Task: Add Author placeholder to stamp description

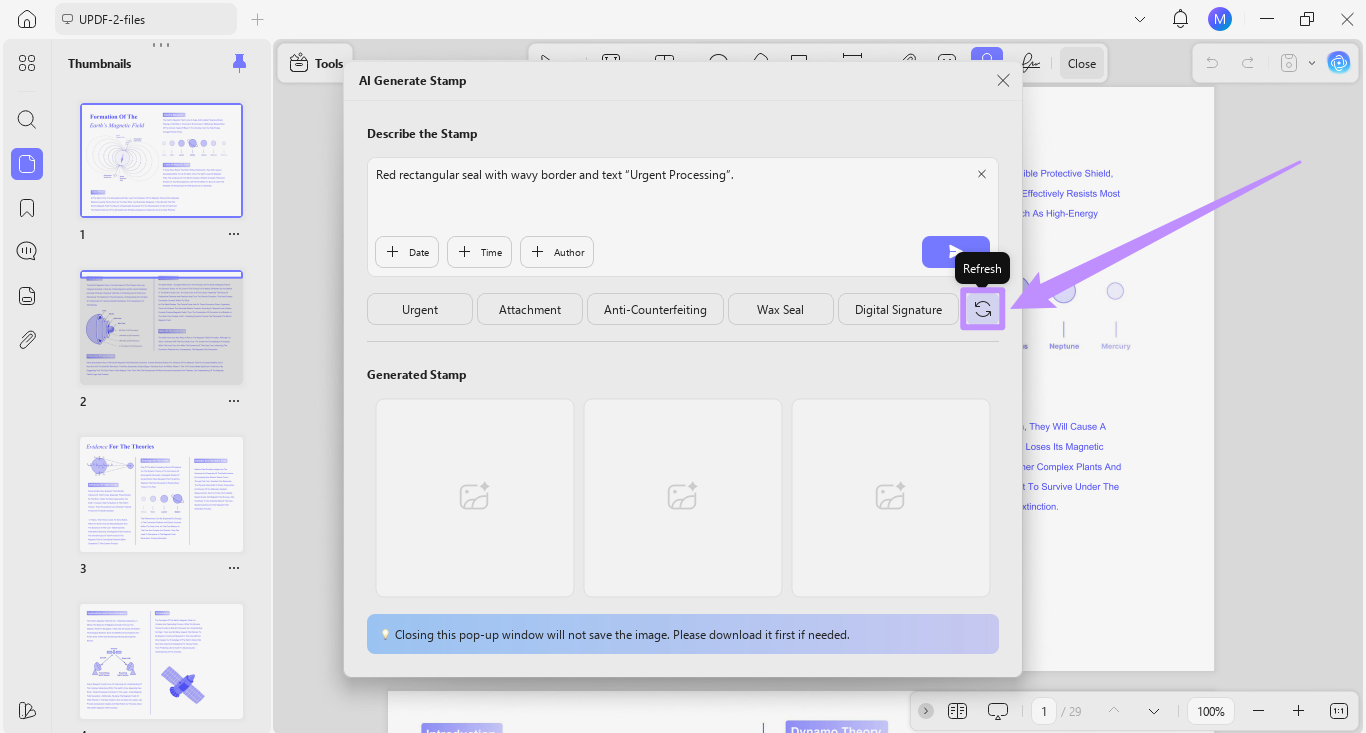Action: point(557,252)
